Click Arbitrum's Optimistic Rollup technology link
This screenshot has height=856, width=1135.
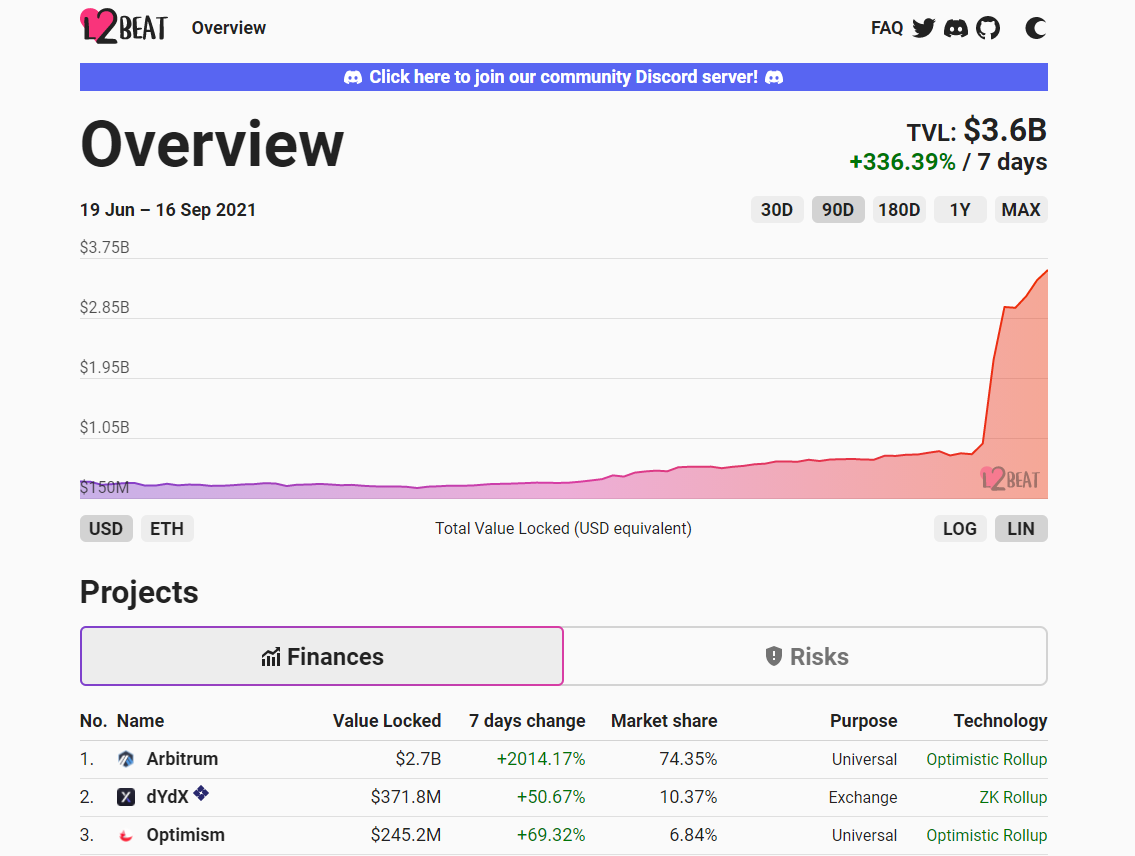pos(987,759)
